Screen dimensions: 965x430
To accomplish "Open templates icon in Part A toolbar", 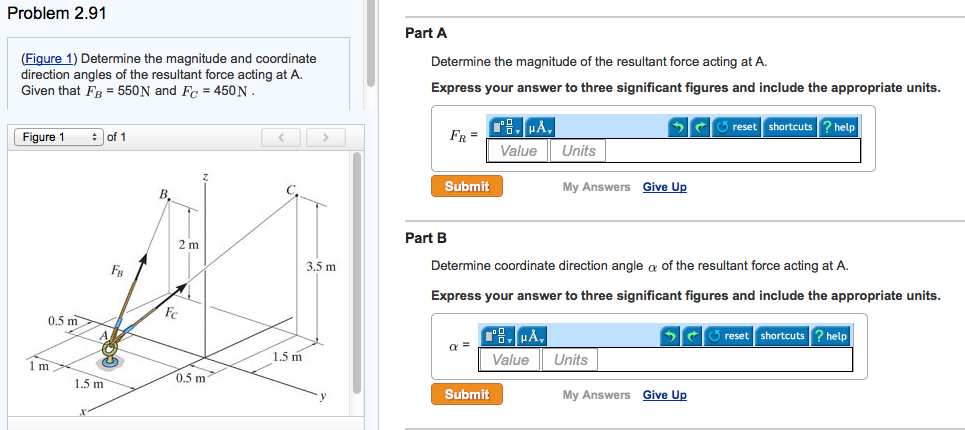I will pos(508,127).
